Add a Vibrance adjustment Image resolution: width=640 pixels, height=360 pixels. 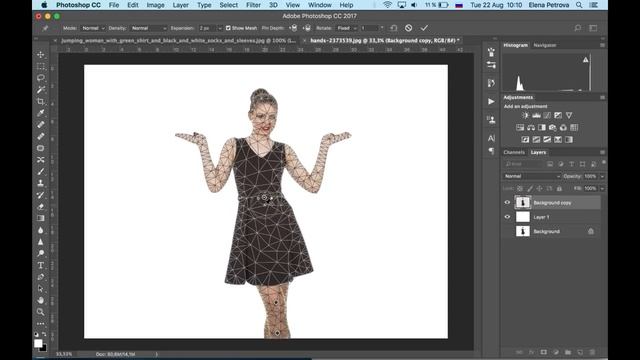click(569, 116)
